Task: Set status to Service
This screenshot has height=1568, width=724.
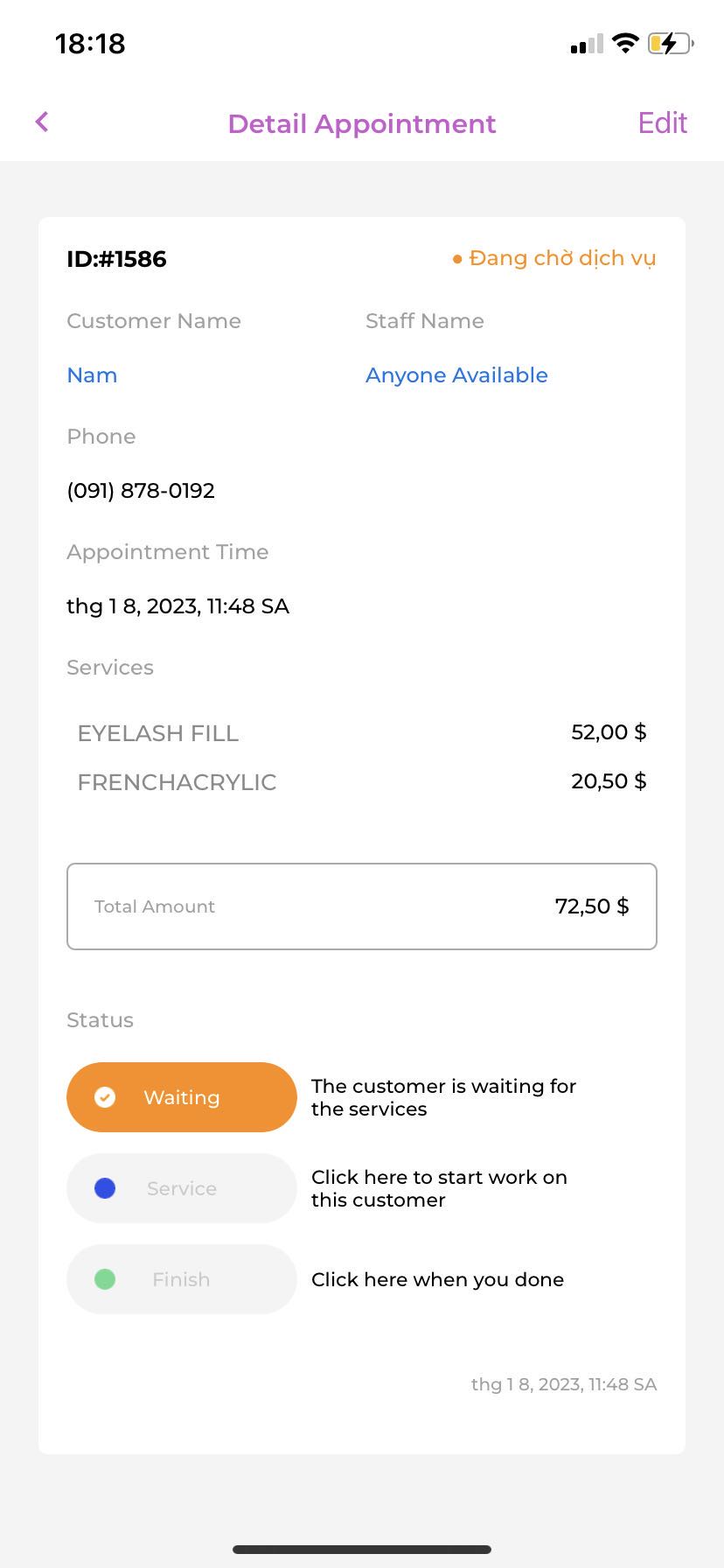Action: [x=182, y=1188]
